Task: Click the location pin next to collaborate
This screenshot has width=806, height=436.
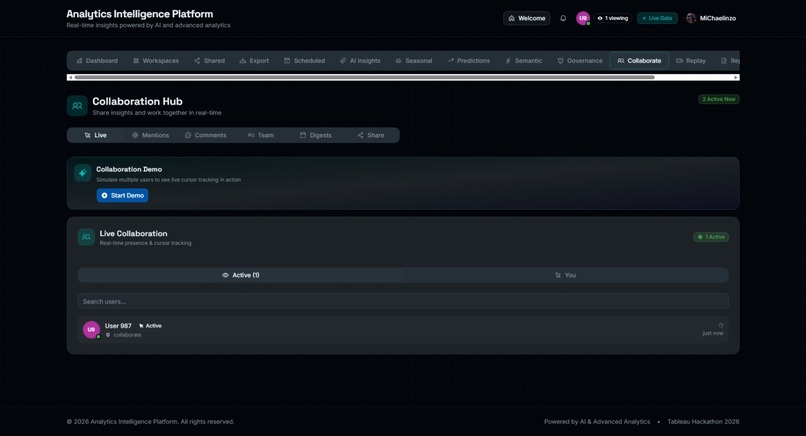Action: coord(108,335)
